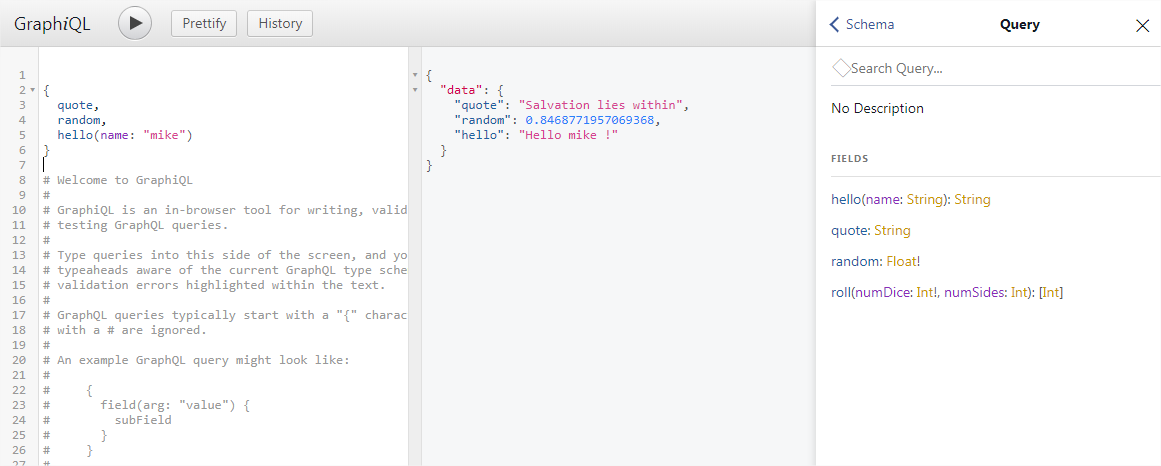Close the documentation explorer panel
This screenshot has height=466, width=1161.
click(1142, 25)
